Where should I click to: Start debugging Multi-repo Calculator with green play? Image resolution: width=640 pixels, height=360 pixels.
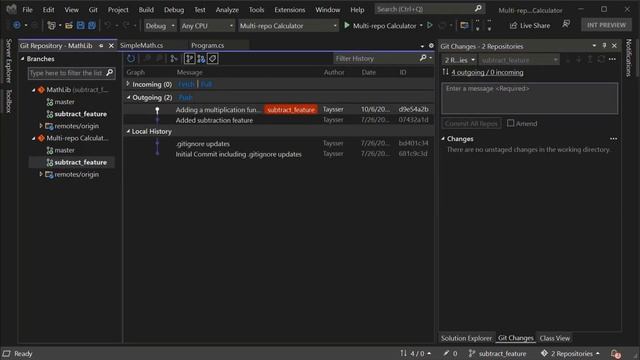click(347, 25)
